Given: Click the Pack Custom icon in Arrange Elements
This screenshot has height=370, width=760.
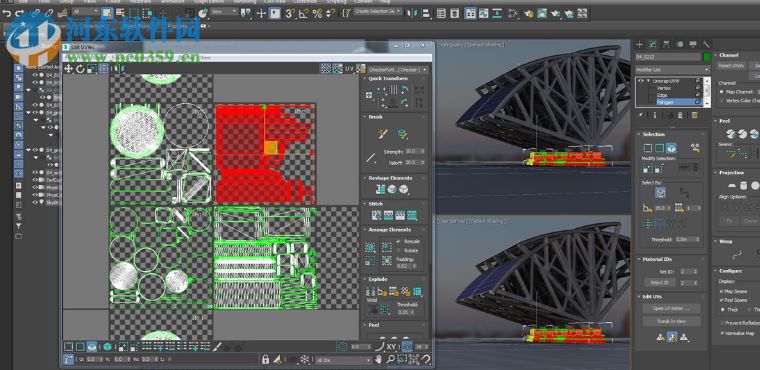Looking at the screenshot, I should coord(370,247).
